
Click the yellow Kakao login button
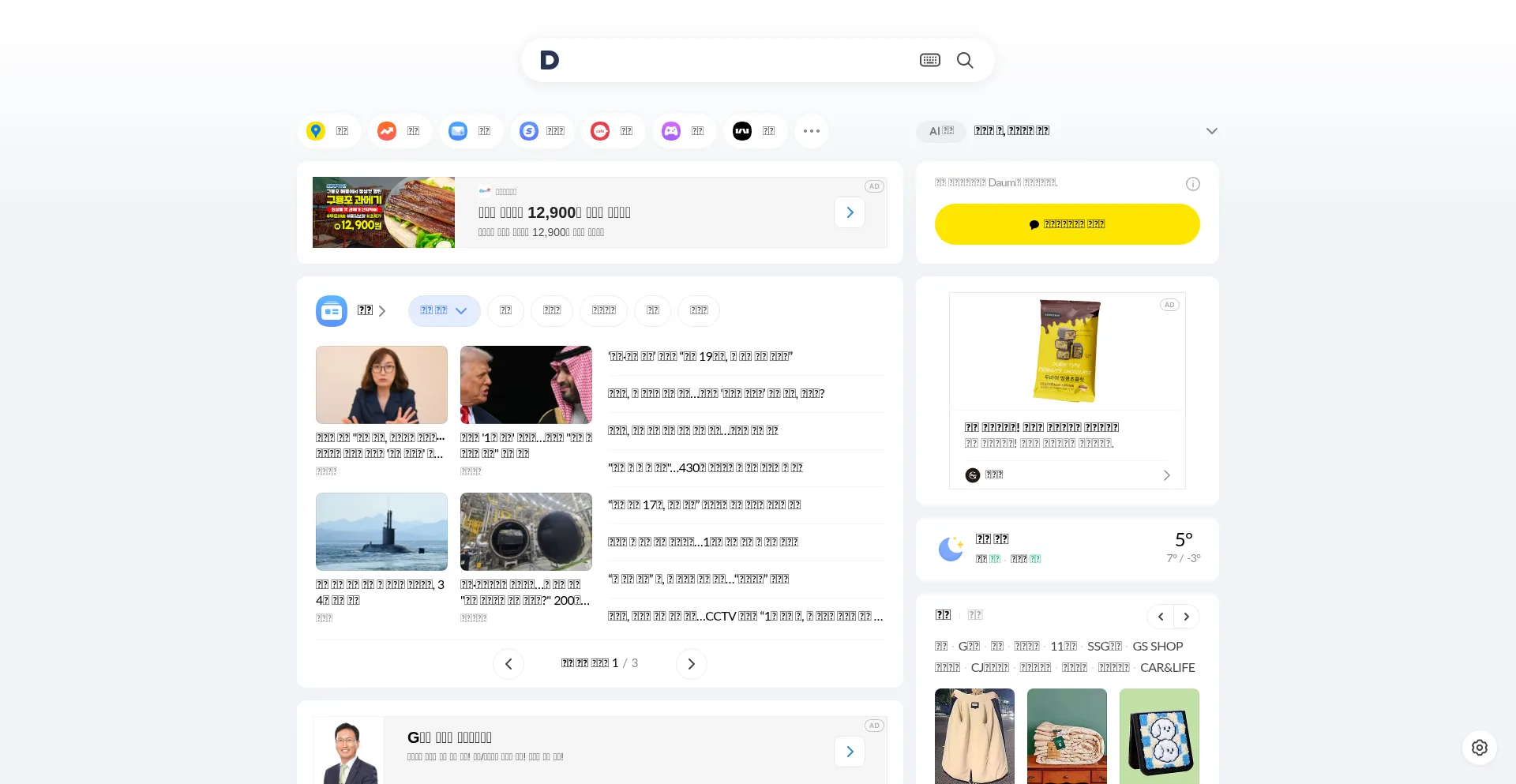(x=1067, y=224)
